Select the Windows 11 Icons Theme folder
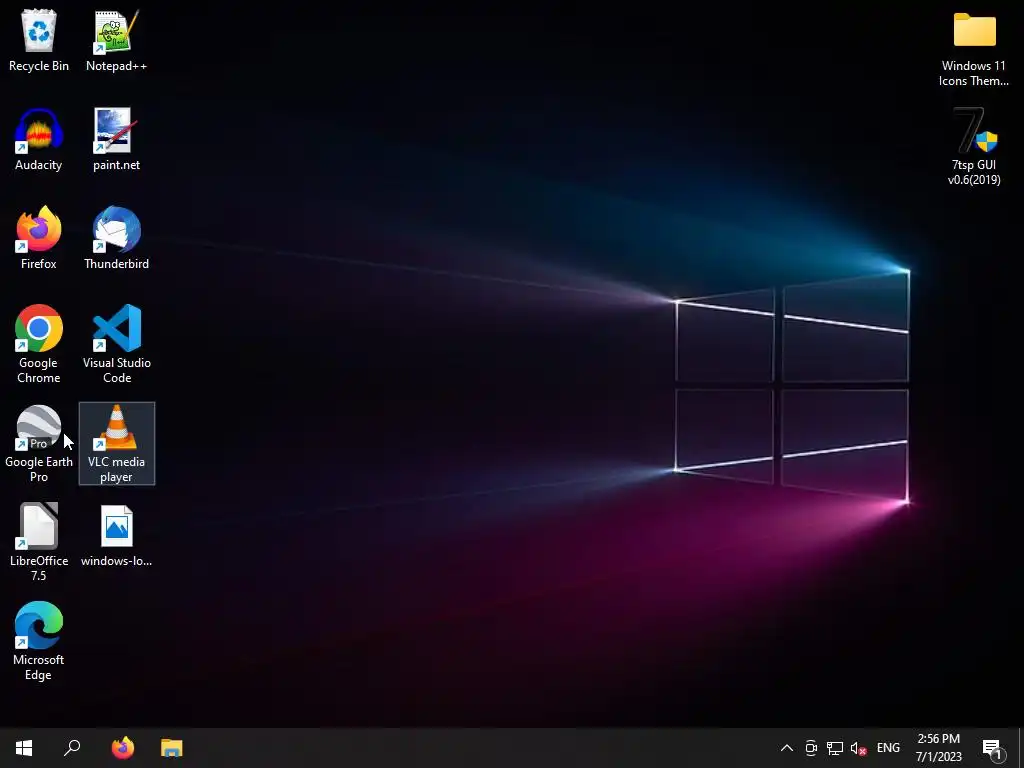Viewport: 1024px width, 768px height. [x=974, y=49]
